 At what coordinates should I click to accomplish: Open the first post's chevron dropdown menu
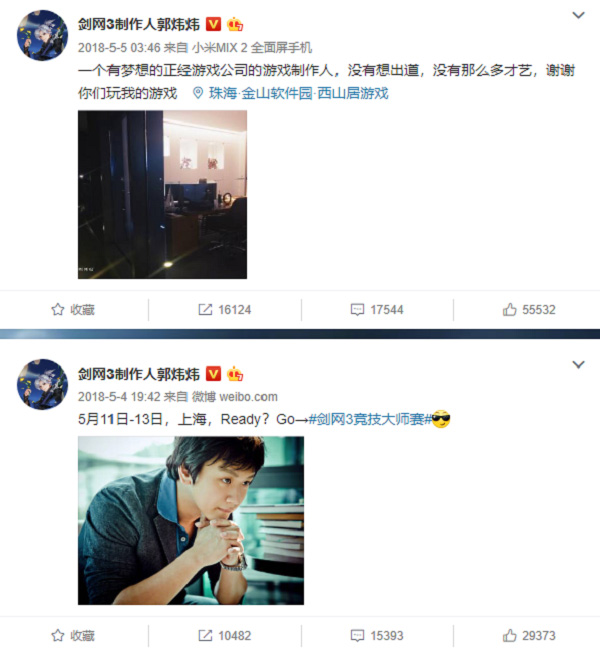pos(578,15)
